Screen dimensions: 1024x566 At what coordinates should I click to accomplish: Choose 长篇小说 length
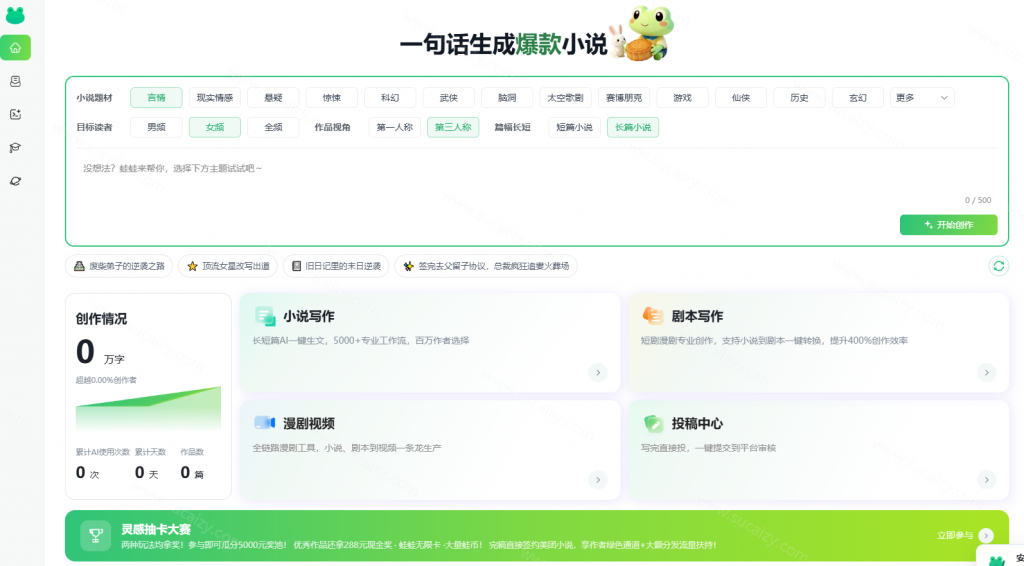tap(633, 127)
